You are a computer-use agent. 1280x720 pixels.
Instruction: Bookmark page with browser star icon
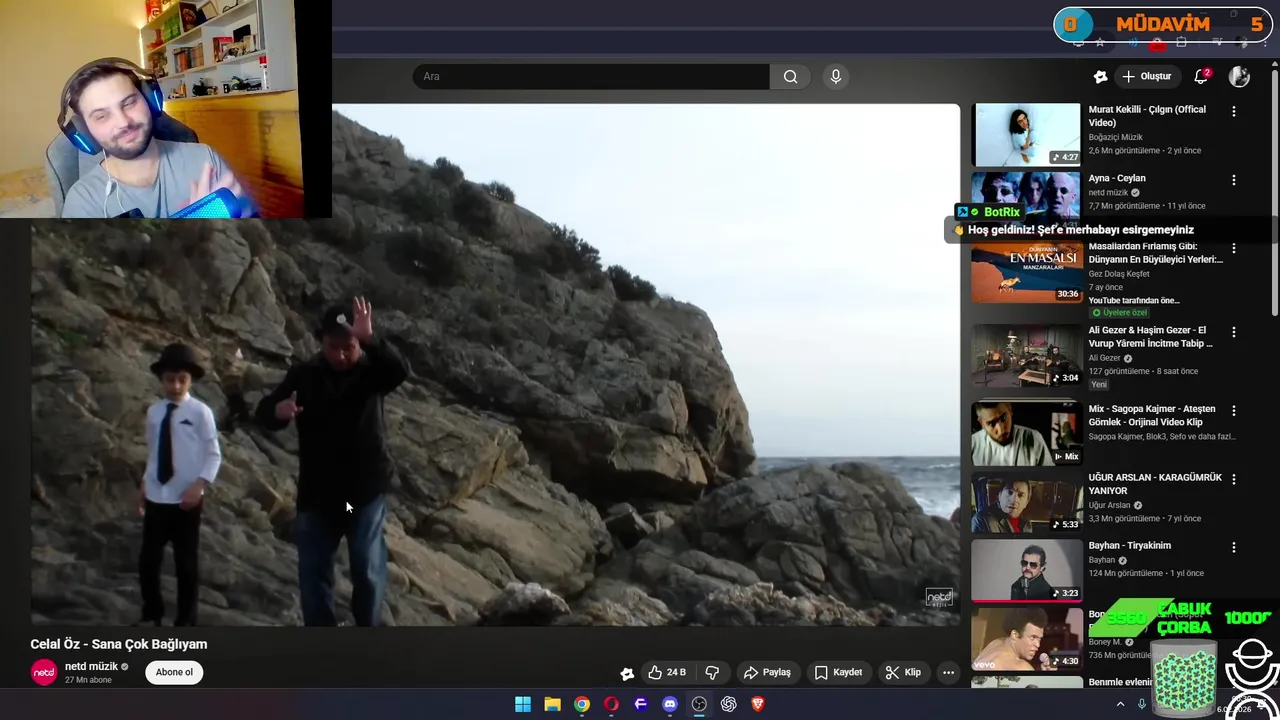pyautogui.click(x=1100, y=43)
